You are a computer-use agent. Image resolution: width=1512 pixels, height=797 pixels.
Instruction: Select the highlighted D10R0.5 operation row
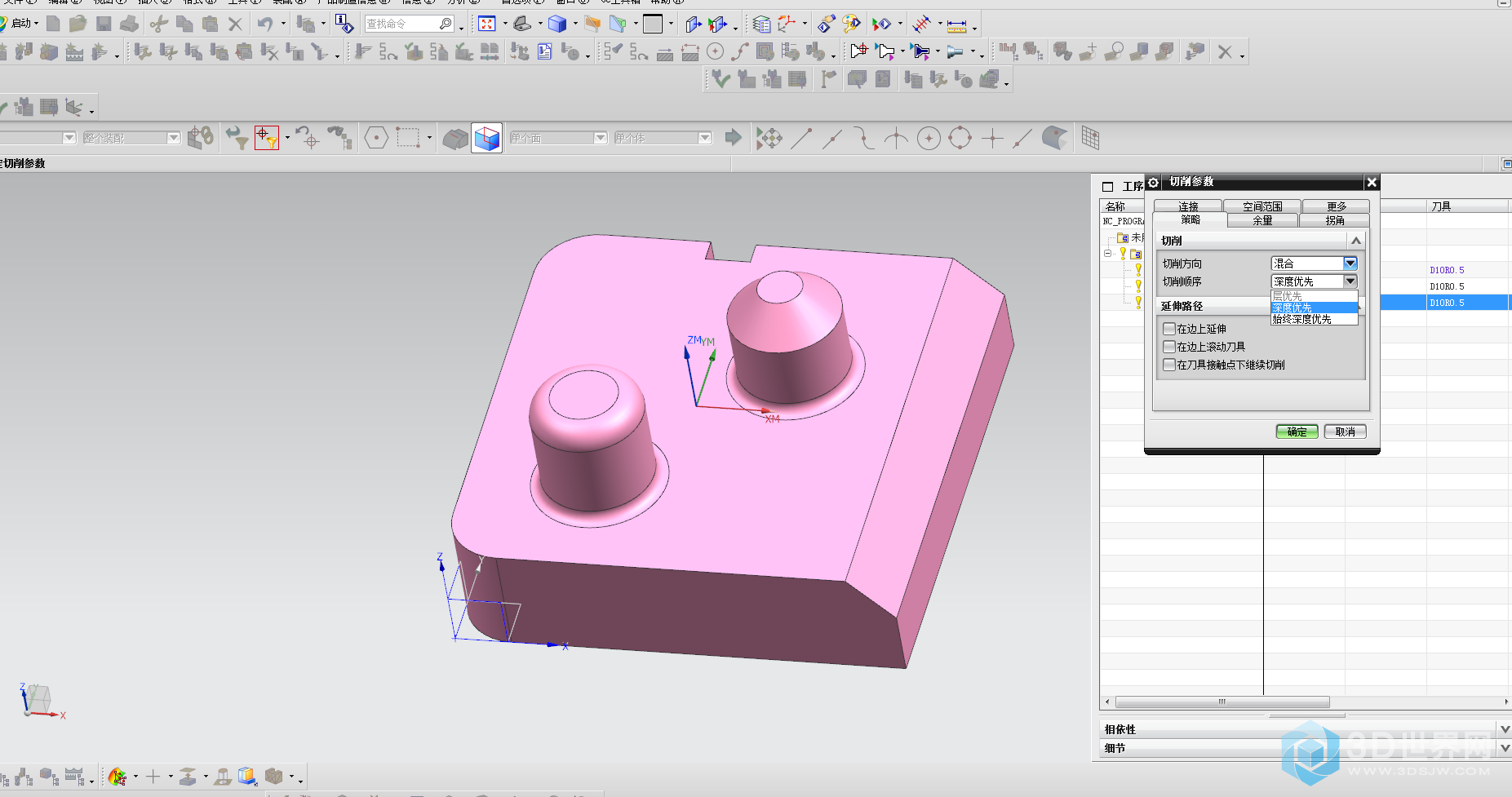(1444, 303)
